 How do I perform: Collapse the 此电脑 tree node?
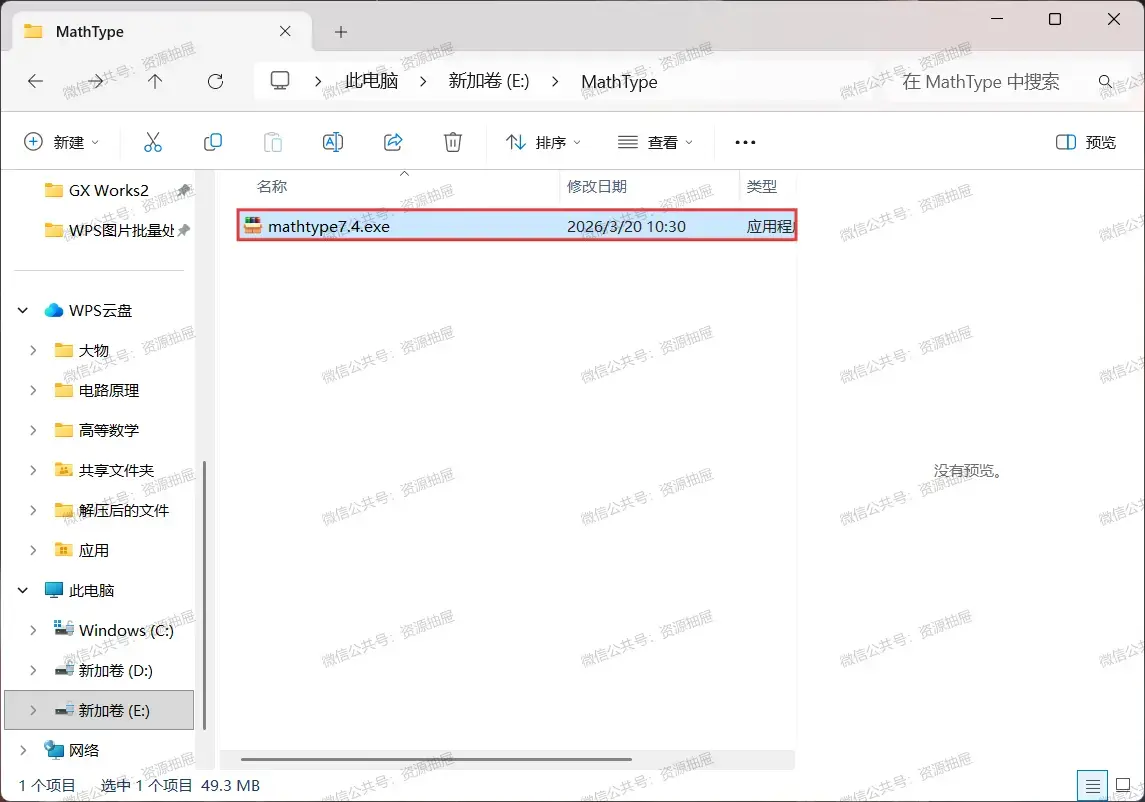(x=23, y=590)
